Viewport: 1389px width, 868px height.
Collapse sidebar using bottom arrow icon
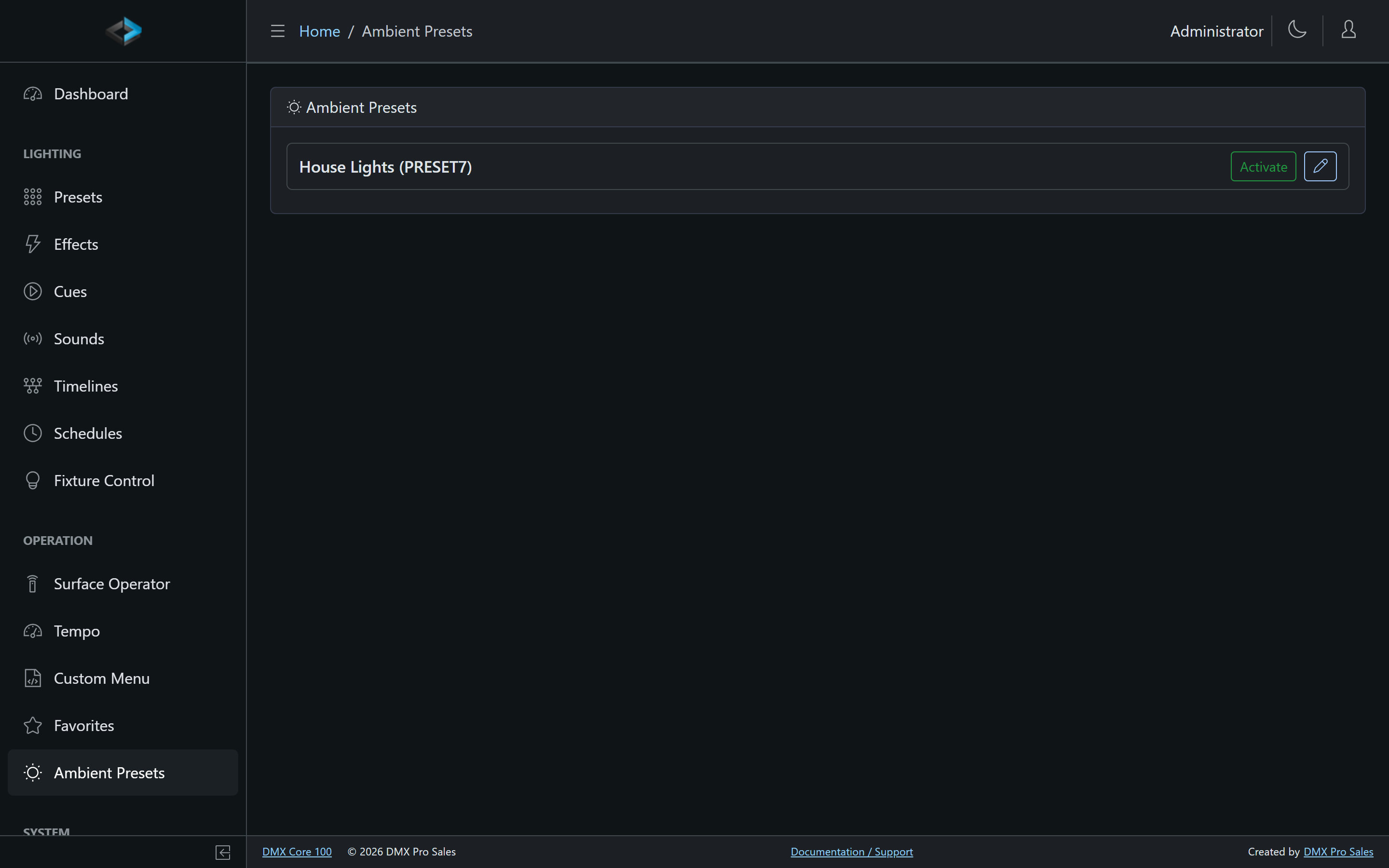(x=223, y=853)
